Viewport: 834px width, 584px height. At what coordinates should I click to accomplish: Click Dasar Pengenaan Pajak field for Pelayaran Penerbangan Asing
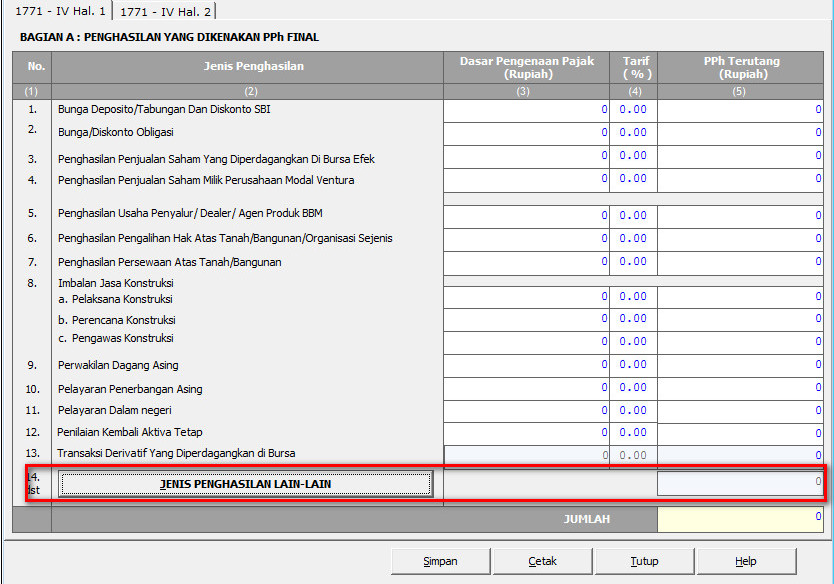[526, 389]
